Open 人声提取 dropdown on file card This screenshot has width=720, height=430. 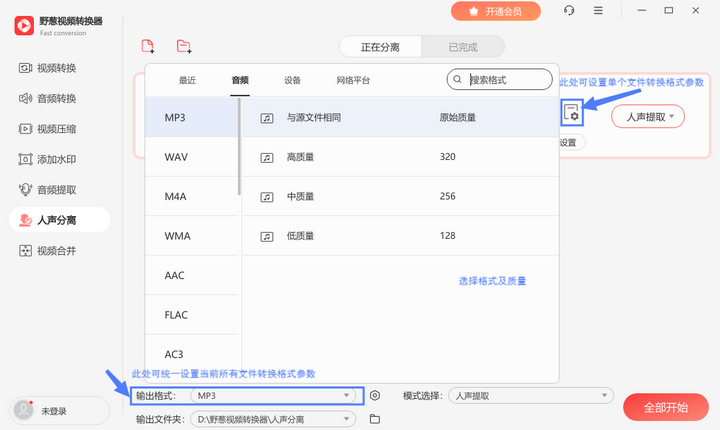[648, 117]
